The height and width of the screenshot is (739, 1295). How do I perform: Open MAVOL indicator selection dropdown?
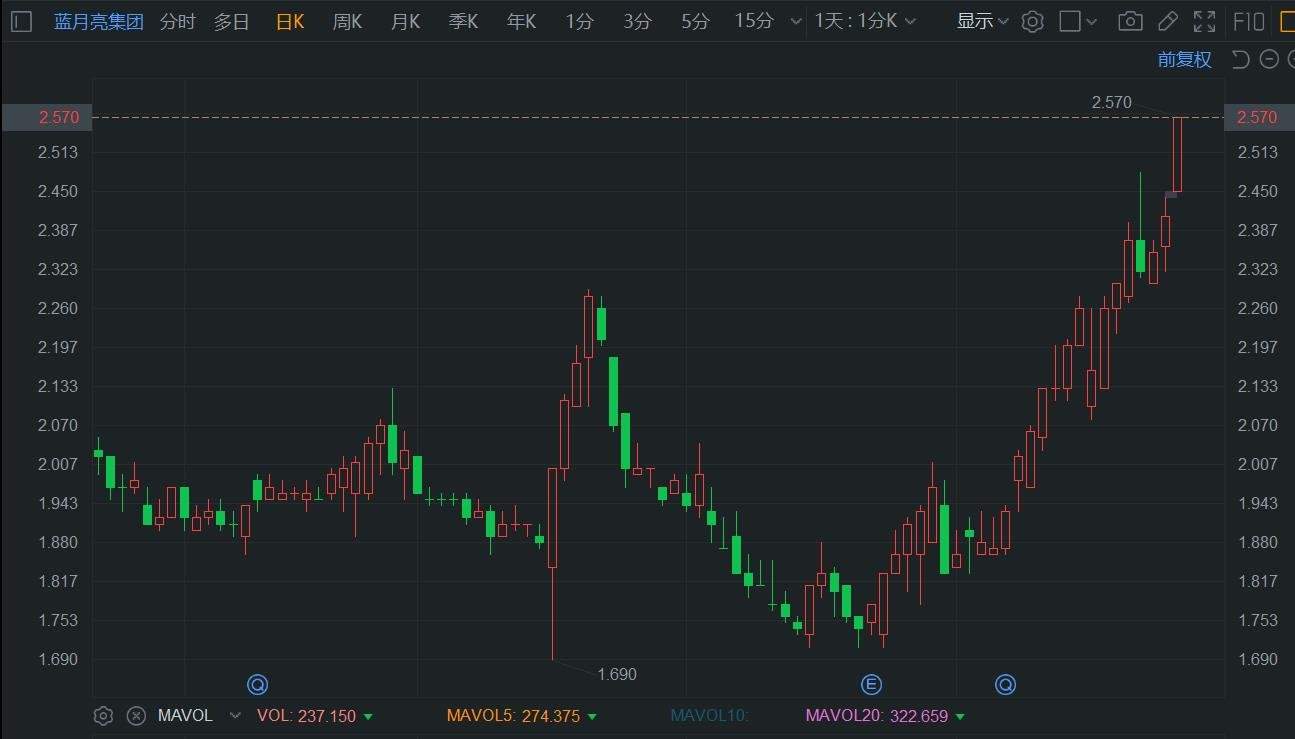pyautogui.click(x=235, y=716)
